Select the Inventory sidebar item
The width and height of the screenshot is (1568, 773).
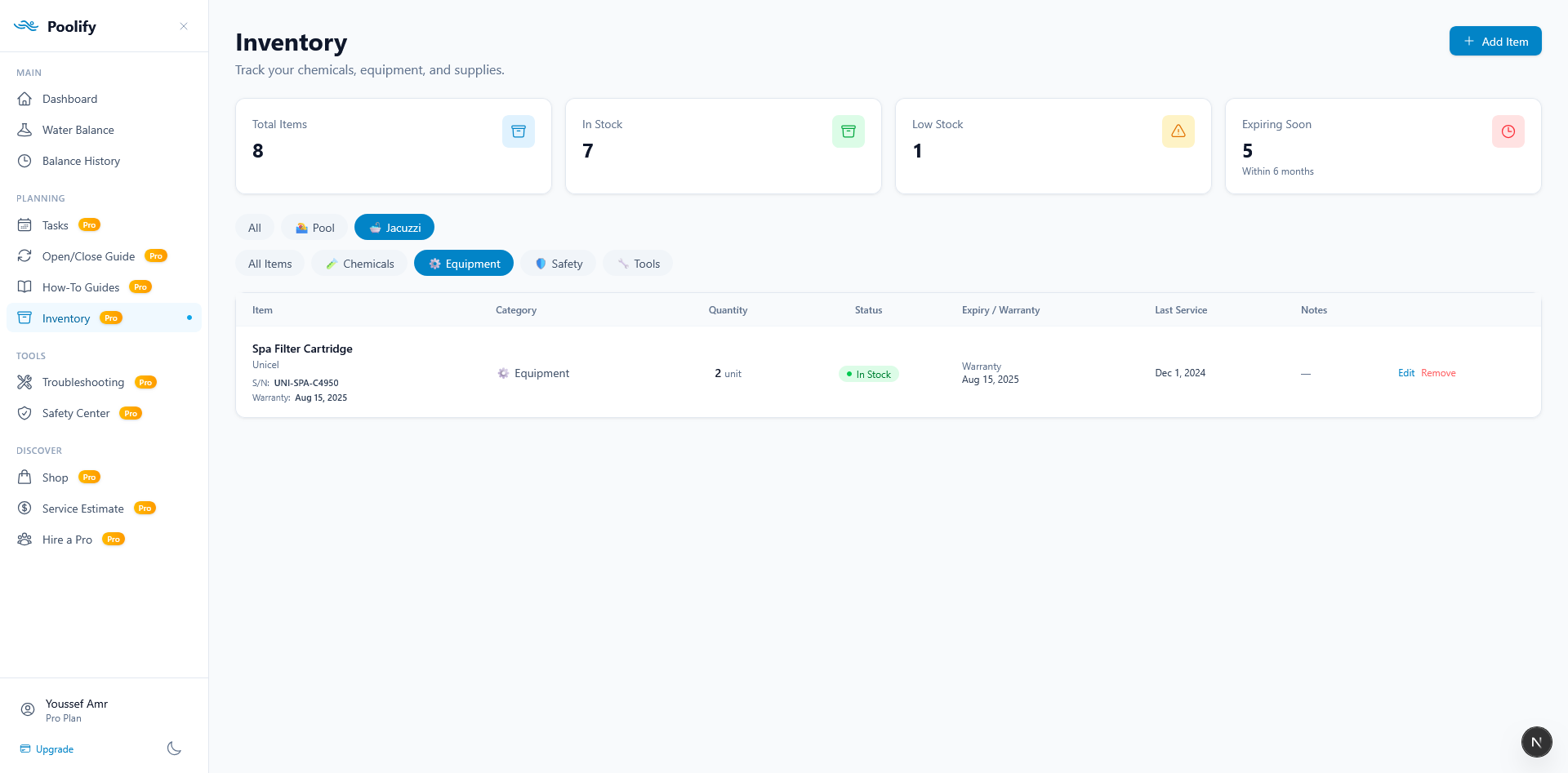[104, 318]
